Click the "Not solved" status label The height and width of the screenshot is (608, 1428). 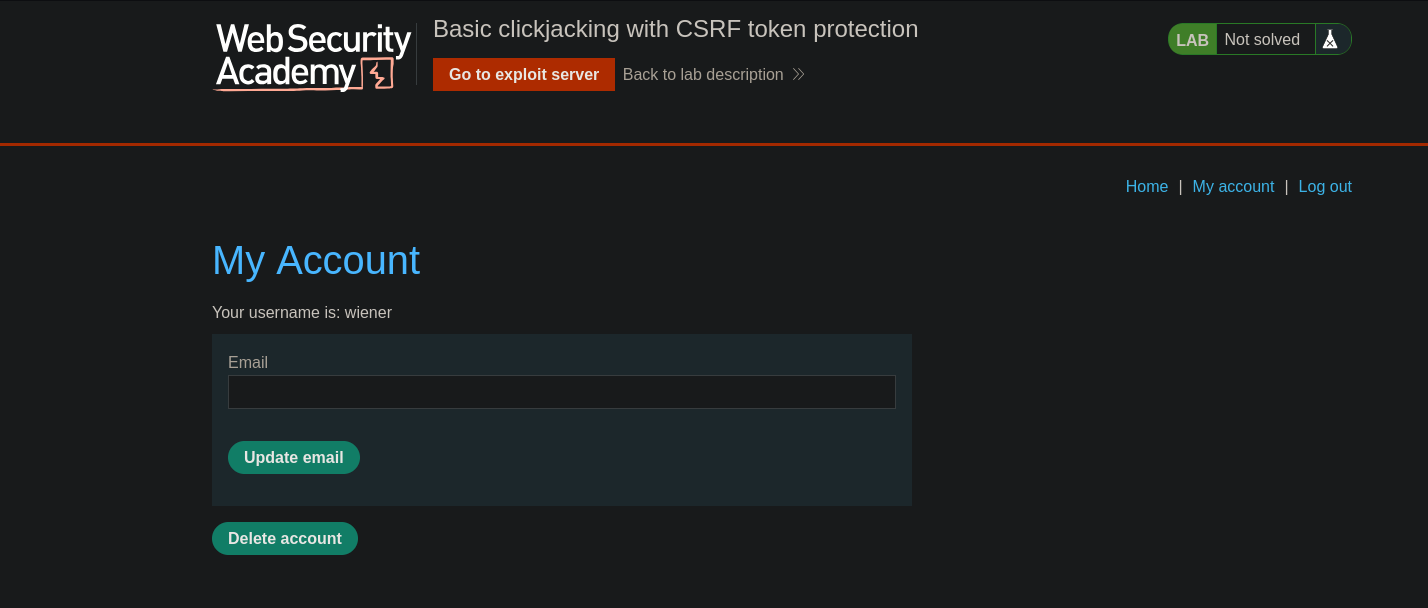1262,40
